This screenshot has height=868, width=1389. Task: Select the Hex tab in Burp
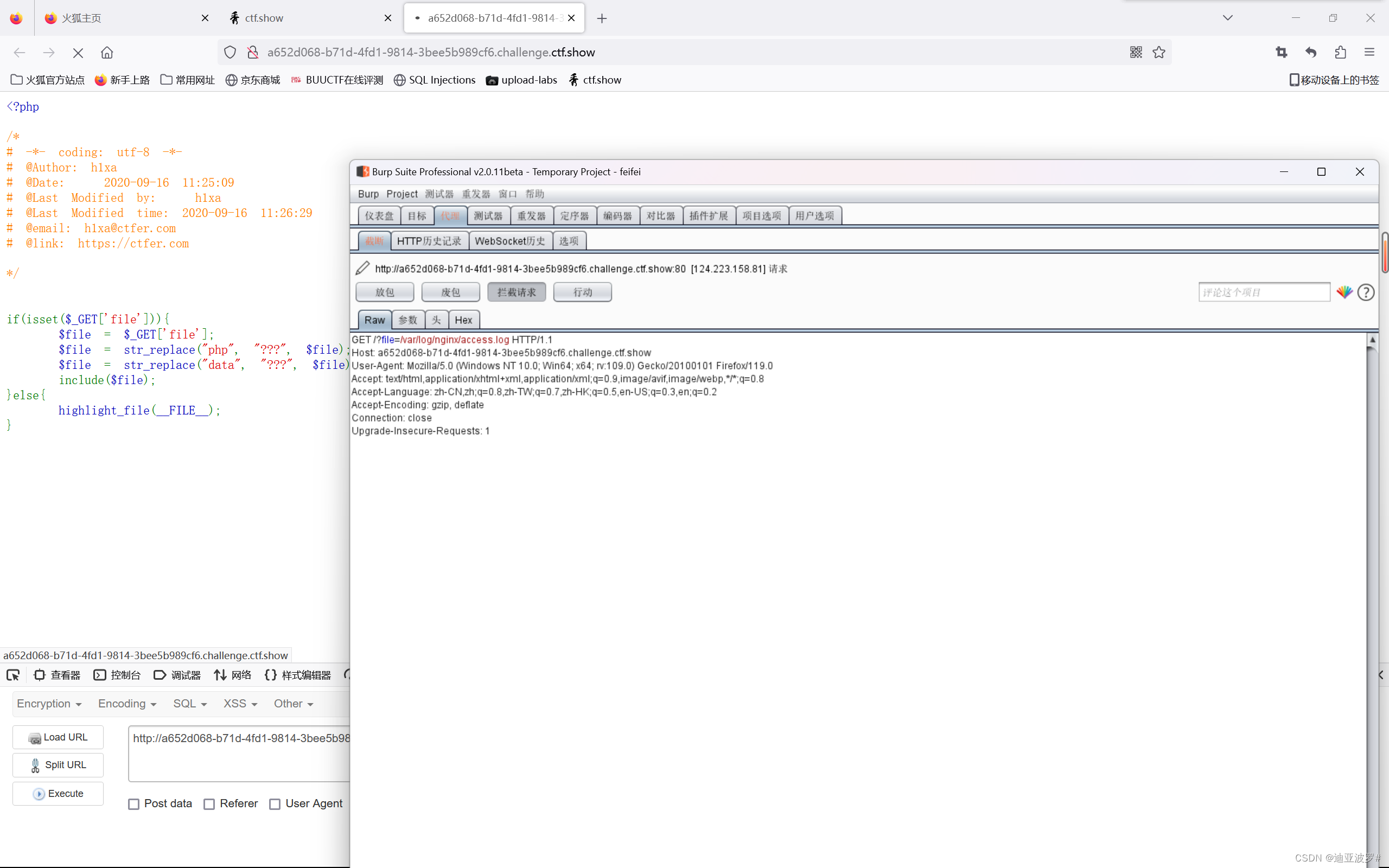tap(463, 320)
